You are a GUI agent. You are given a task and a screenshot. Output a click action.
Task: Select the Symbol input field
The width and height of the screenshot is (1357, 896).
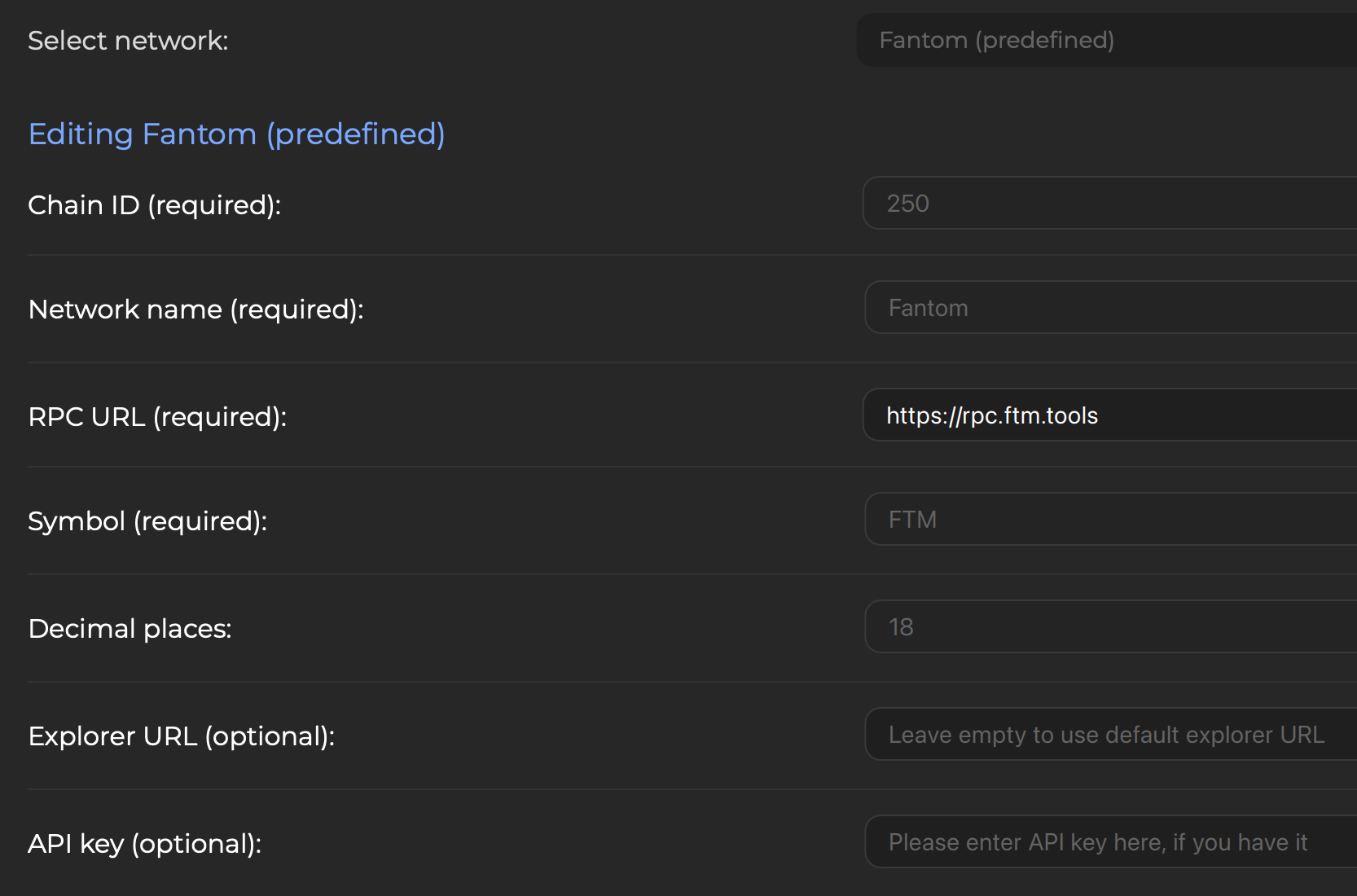coord(1108,520)
